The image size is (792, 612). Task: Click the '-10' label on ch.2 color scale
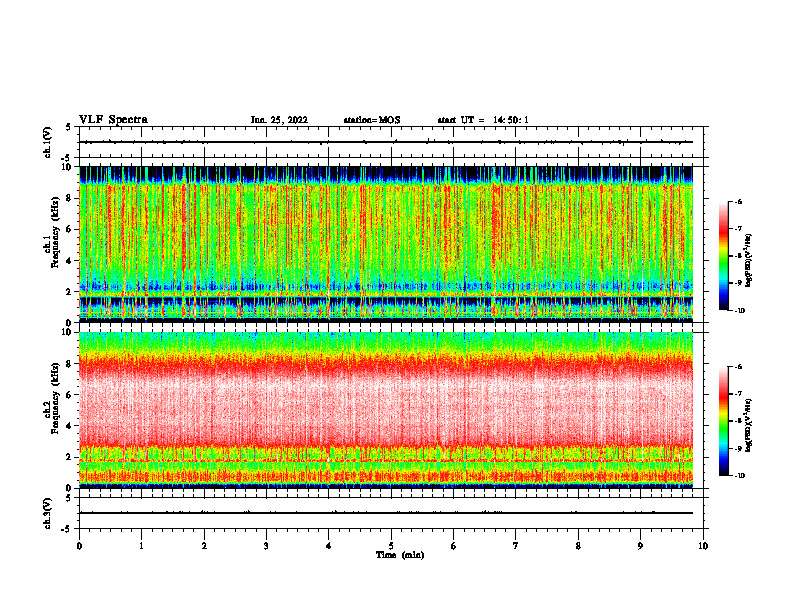(x=739, y=475)
